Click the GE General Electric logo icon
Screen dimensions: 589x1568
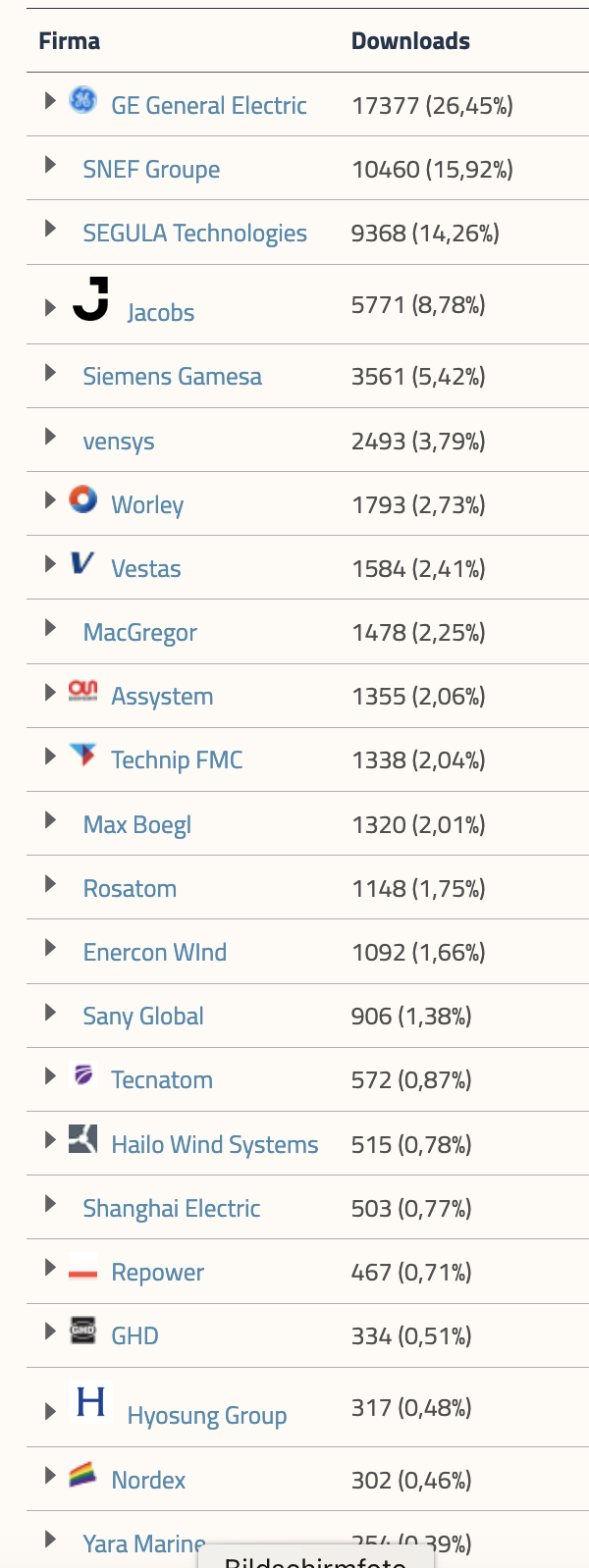82,100
